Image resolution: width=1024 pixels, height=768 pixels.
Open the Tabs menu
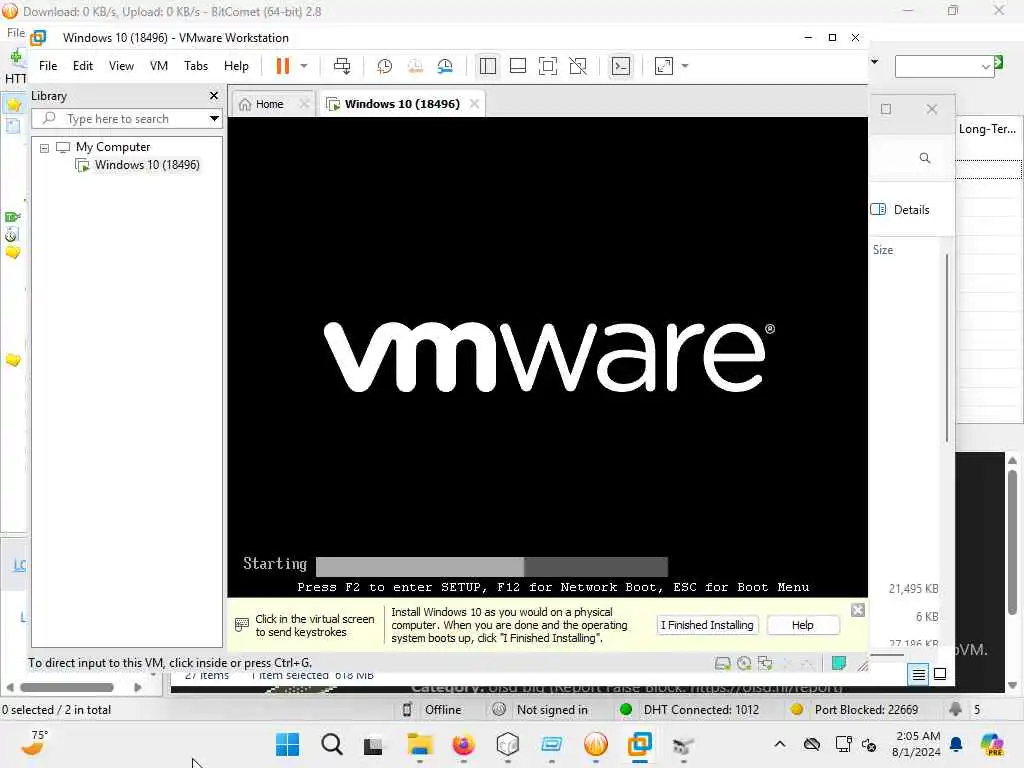(195, 66)
